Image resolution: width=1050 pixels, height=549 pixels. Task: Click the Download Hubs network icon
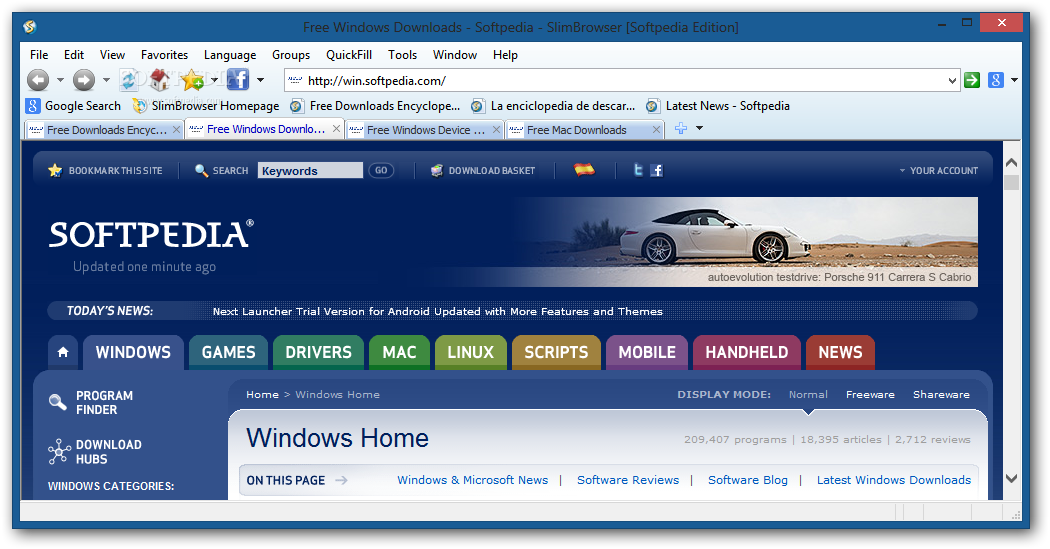59,451
